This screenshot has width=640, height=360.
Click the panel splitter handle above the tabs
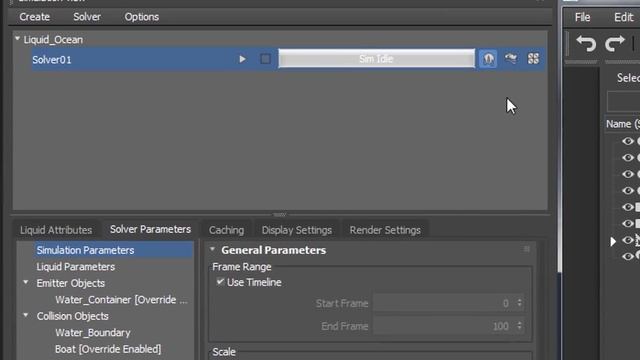pyautogui.click(x=280, y=214)
